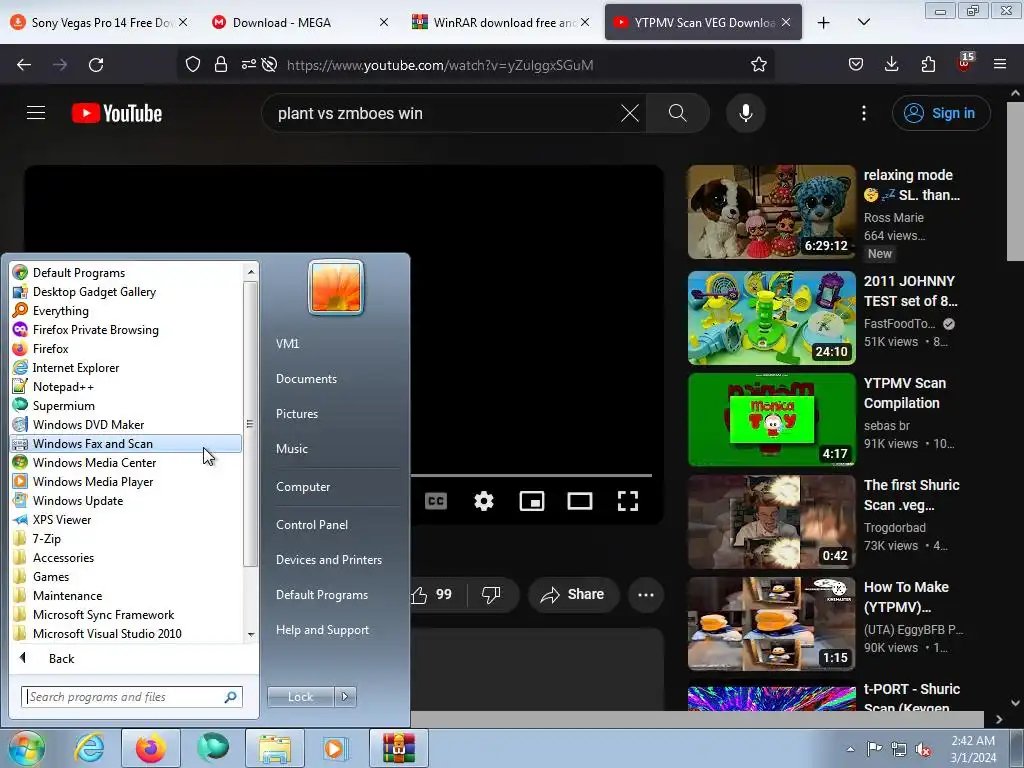Image resolution: width=1024 pixels, height=768 pixels.
Task: Open 2011 JOHNNY TEST video thumbnail
Action: [x=771, y=317]
